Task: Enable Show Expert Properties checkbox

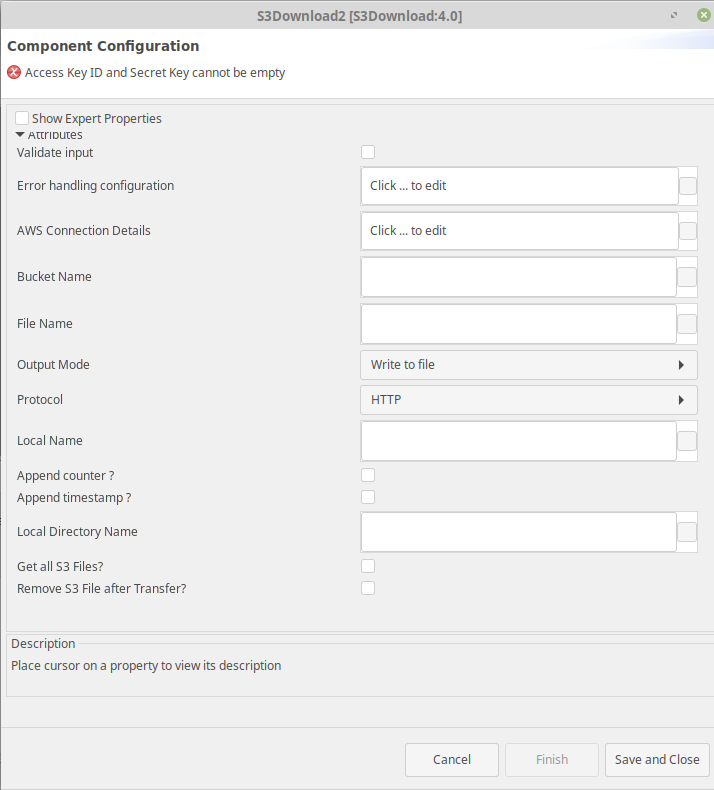Action: 22,118
